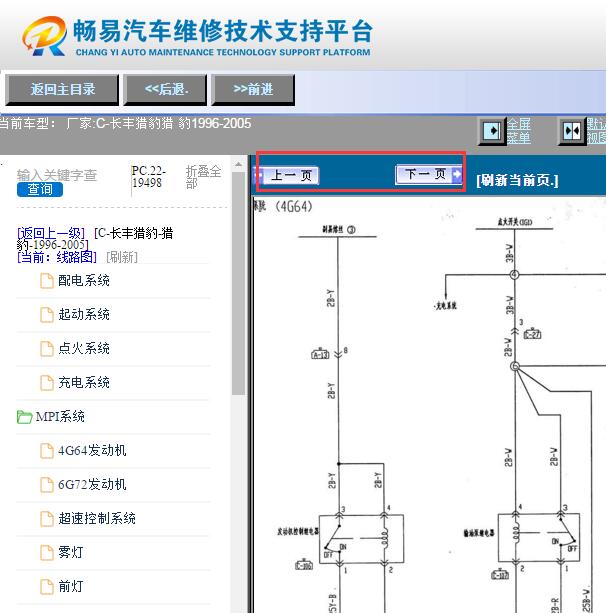Click the page icon beside 配电系统
The height and width of the screenshot is (613, 606).
coord(47,281)
